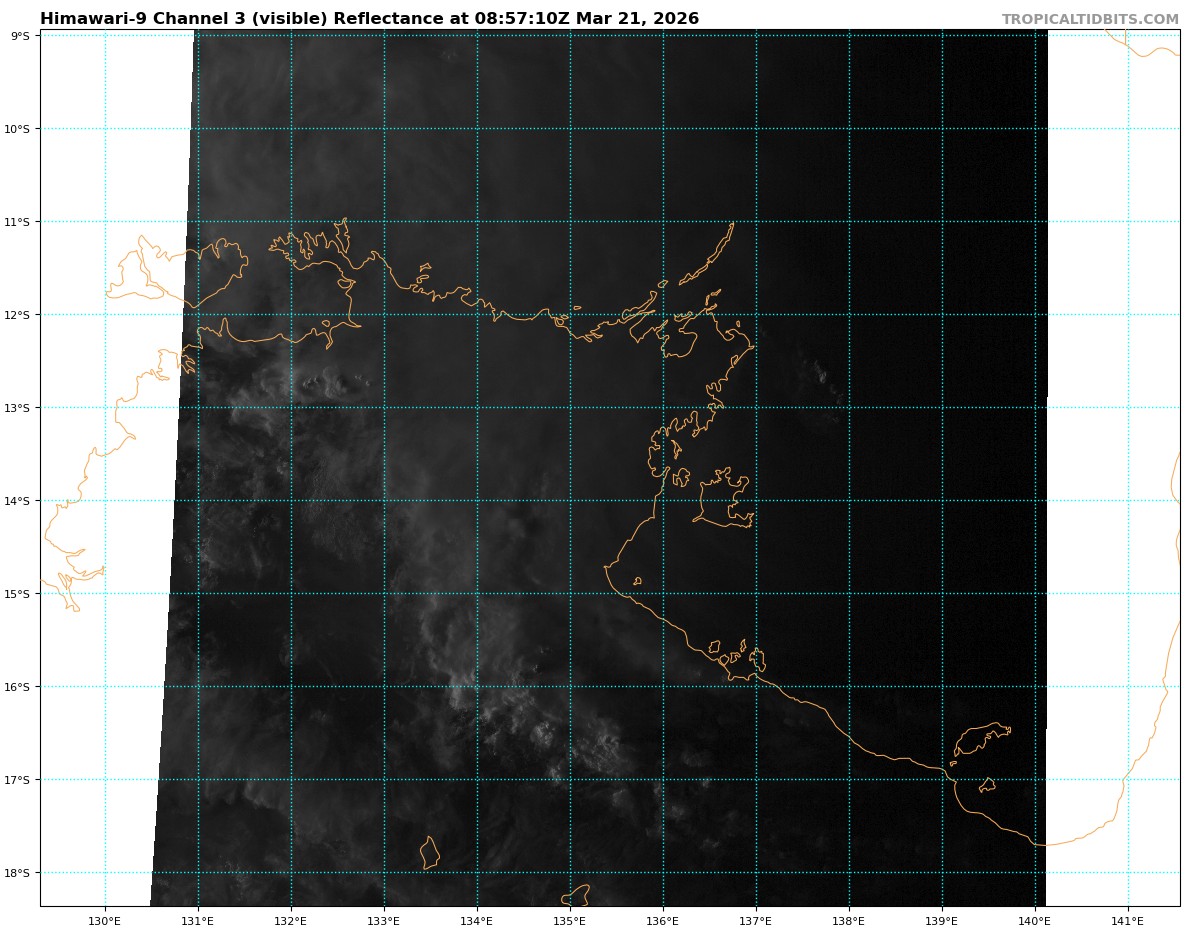Select the 9°S latitude axis label
The width and height of the screenshot is (1200, 929).
click(20, 36)
